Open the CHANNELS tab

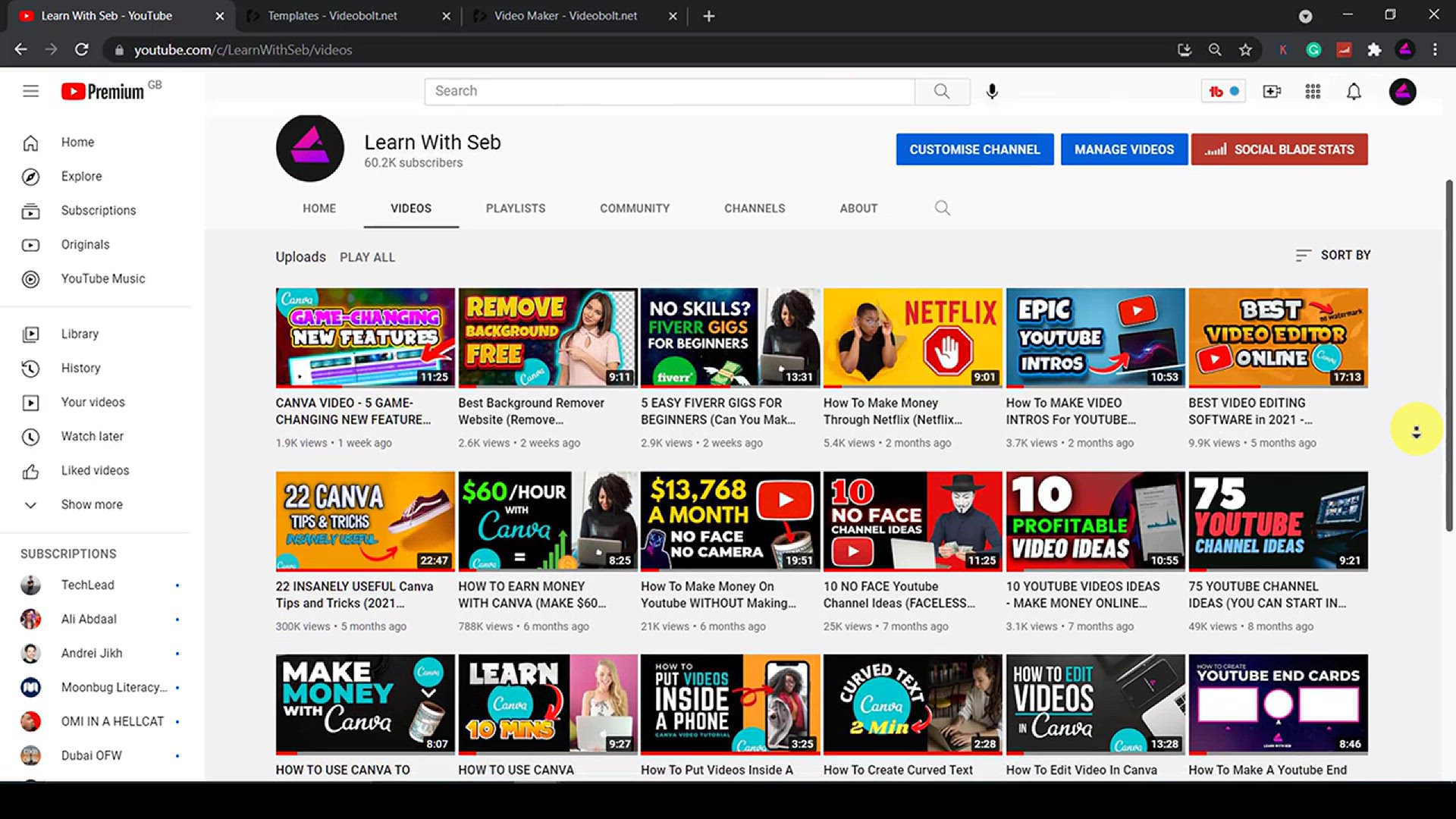(x=755, y=208)
